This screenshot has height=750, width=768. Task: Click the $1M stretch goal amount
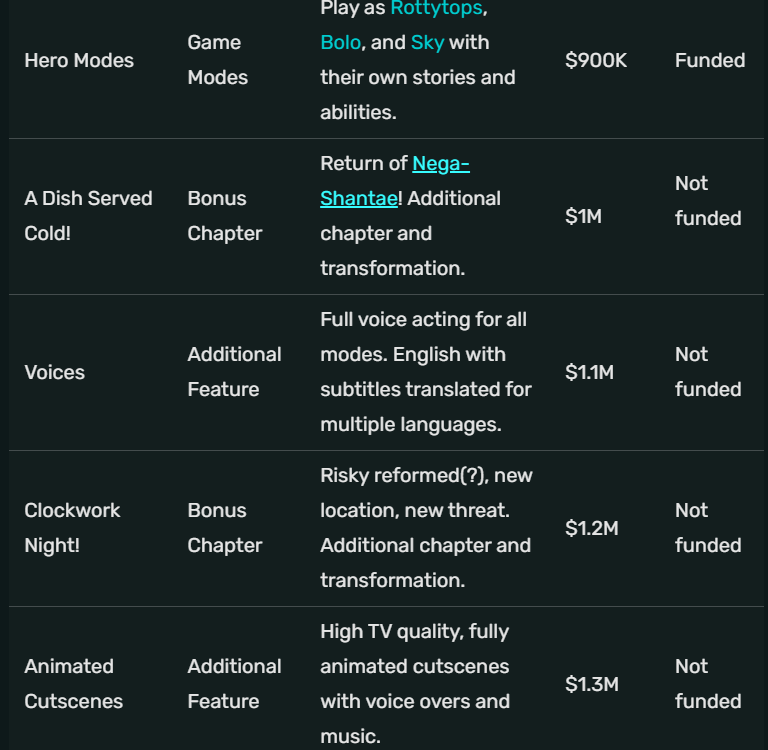[x=583, y=216]
